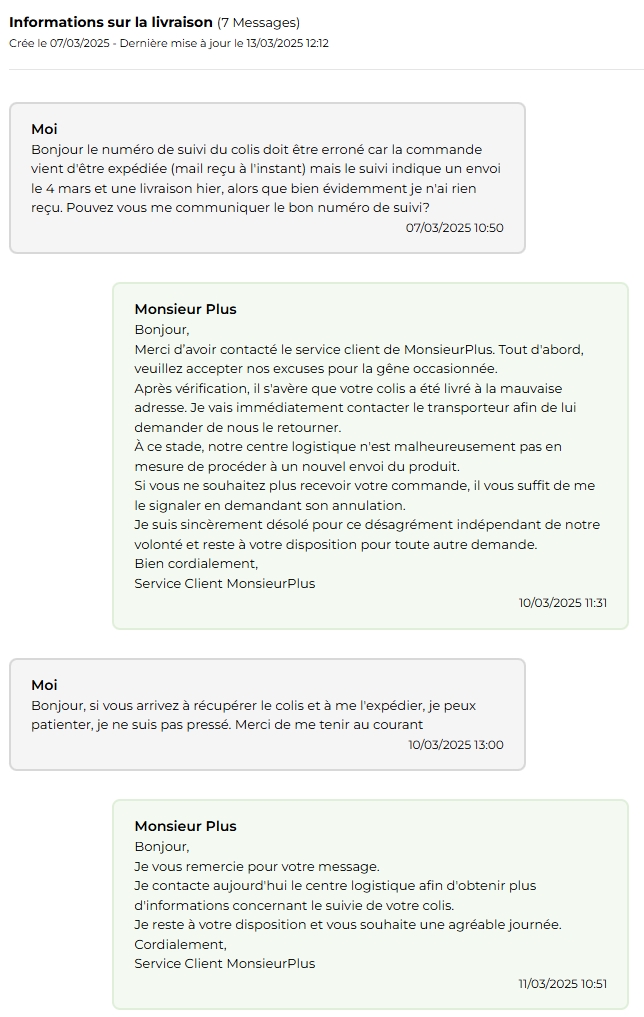Screen dimensions: 644x1017
Task: Click the 10/03/2025 13:00 timestamp
Action: (455, 744)
